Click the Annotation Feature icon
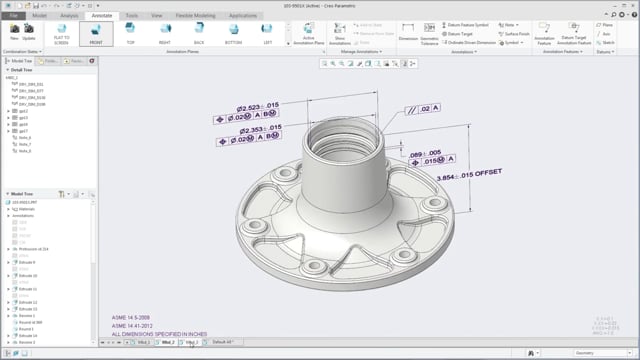The width and height of the screenshot is (640, 360). point(544,34)
